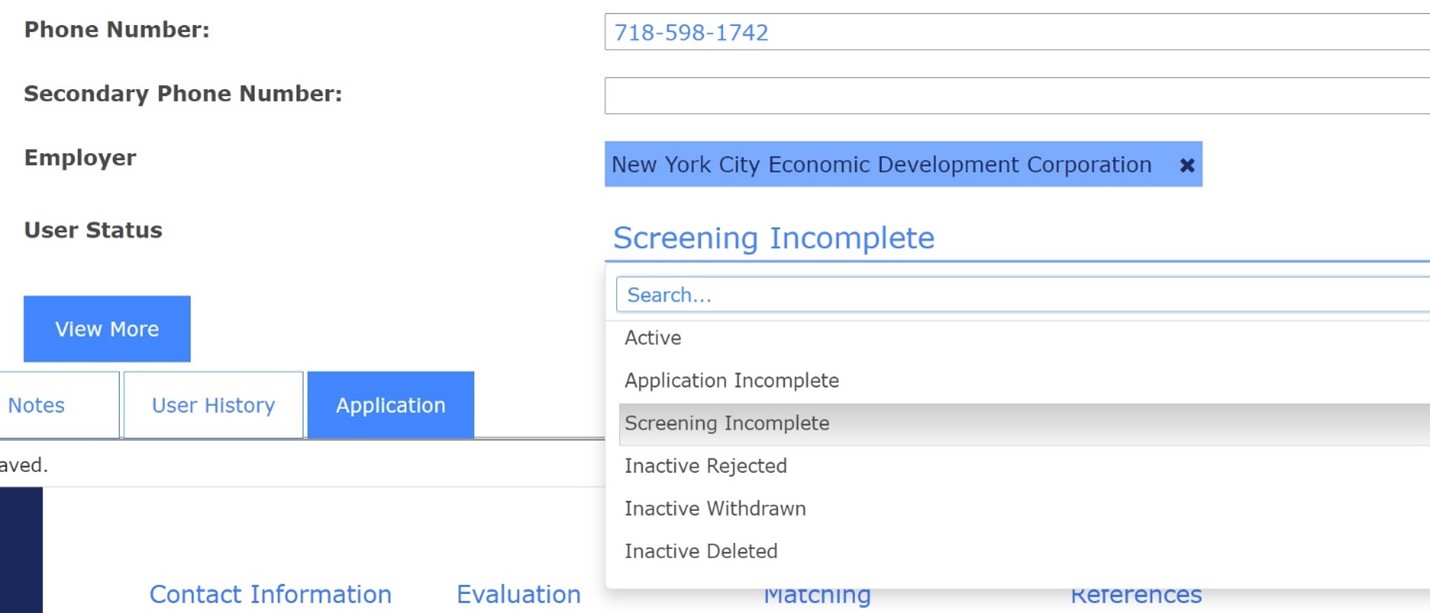Go to the Contact Information section
This screenshot has width=1430, height=613.
[270, 594]
